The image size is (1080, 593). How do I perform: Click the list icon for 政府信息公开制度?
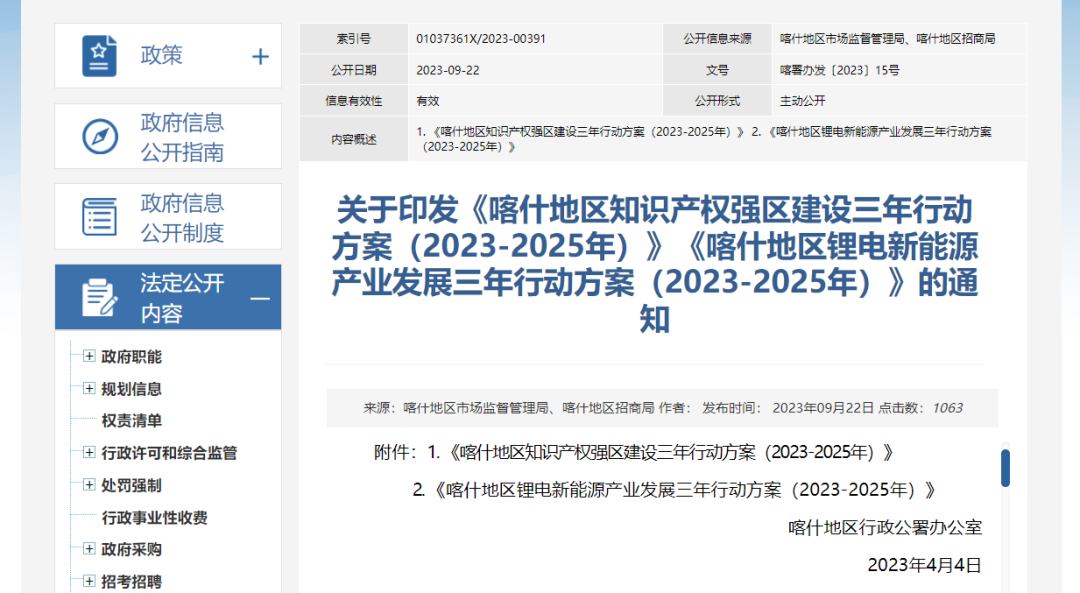[x=100, y=217]
